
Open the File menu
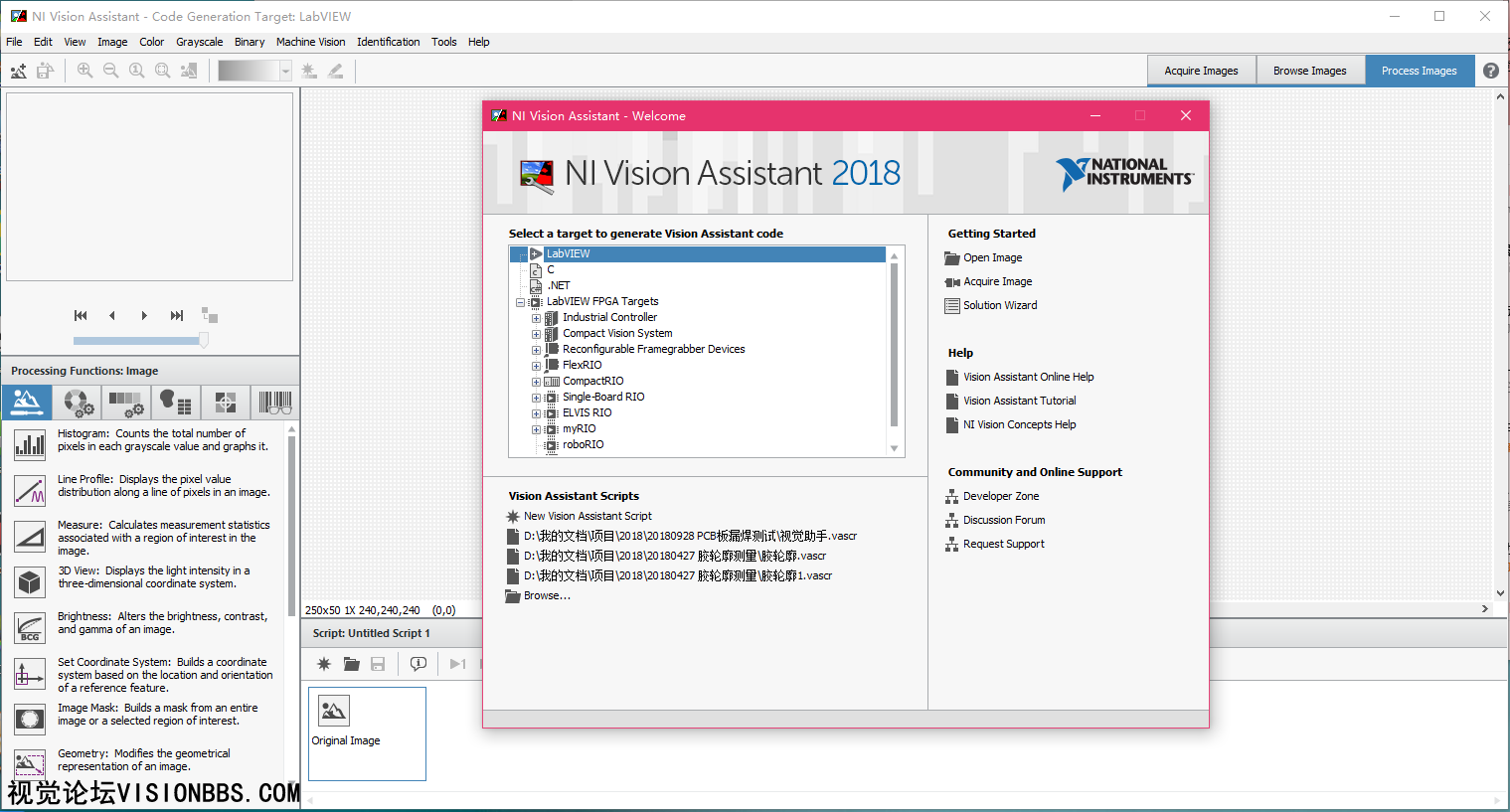[14, 42]
